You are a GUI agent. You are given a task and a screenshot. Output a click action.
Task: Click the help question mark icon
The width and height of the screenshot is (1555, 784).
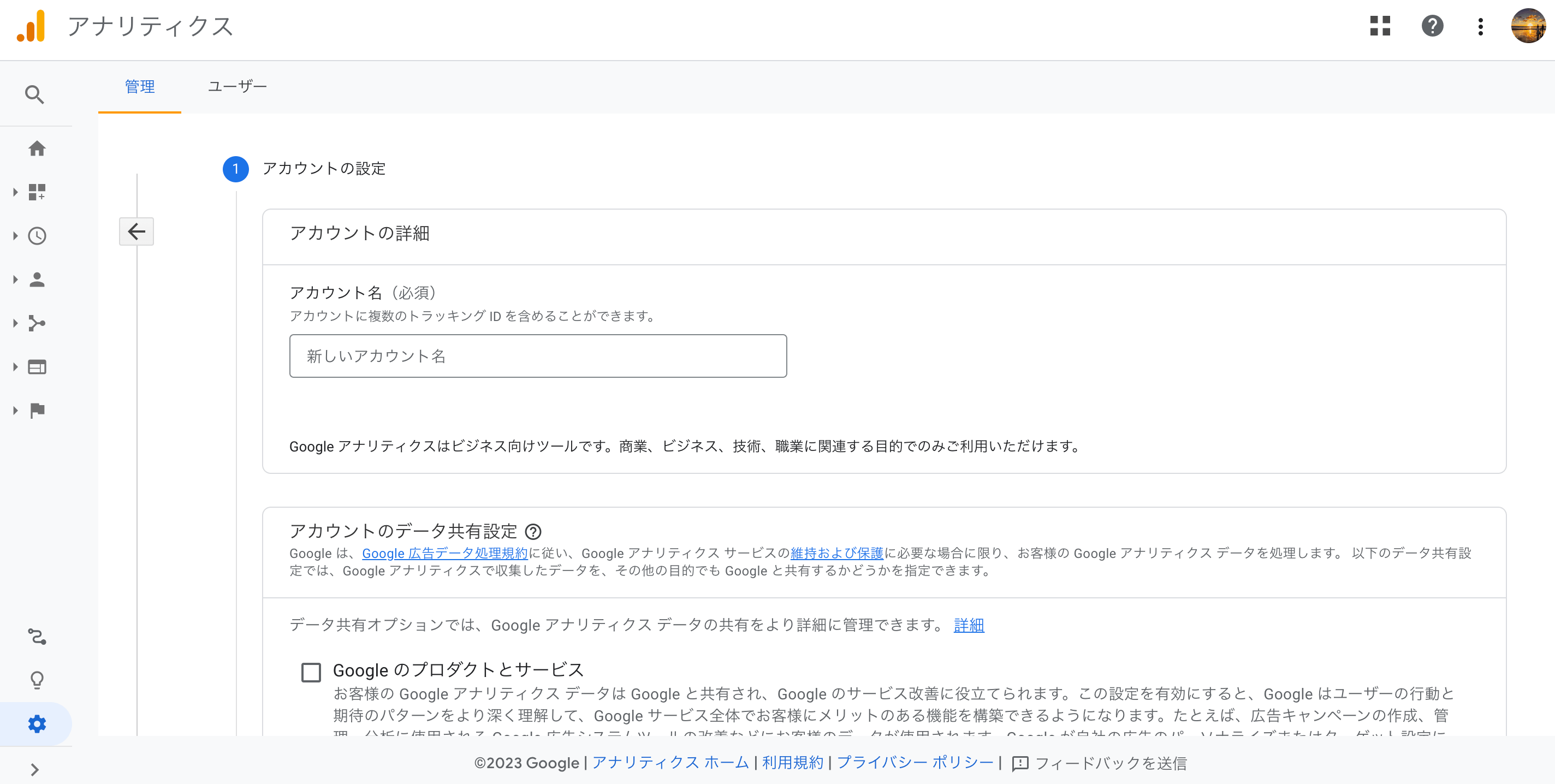pos(1432,27)
